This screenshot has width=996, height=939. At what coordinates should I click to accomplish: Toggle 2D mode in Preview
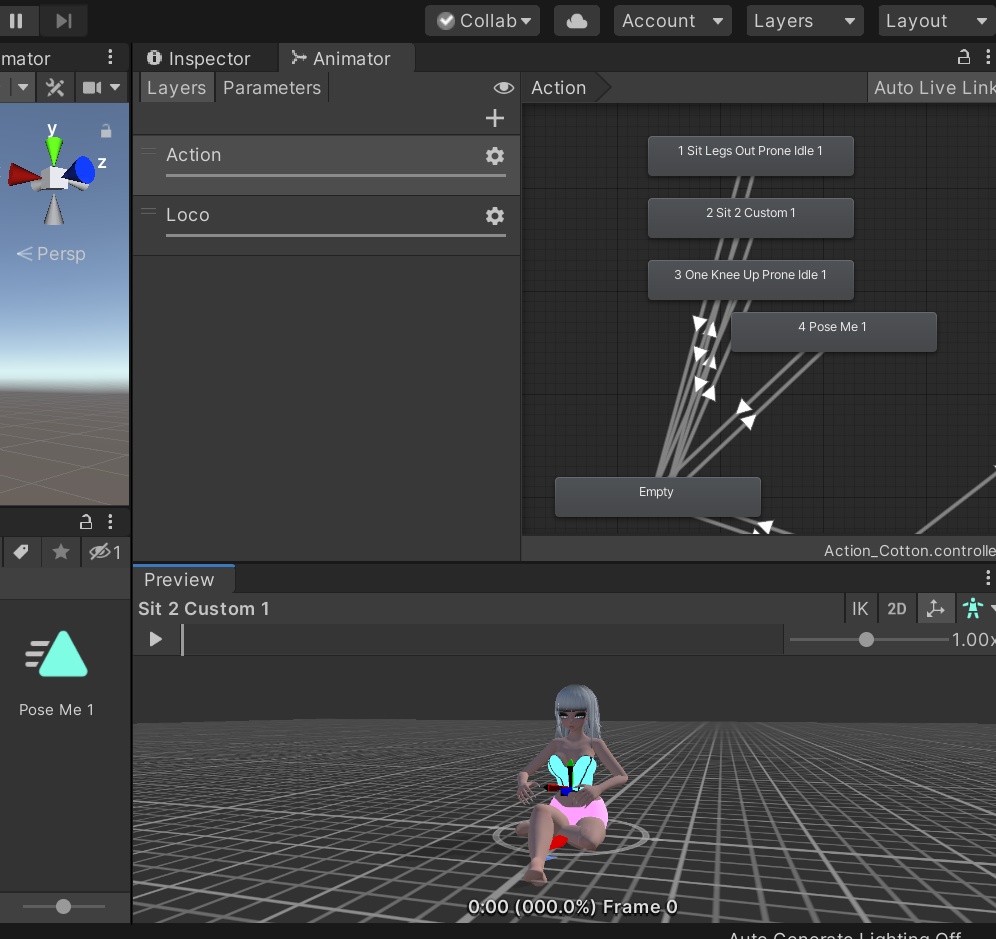point(897,609)
